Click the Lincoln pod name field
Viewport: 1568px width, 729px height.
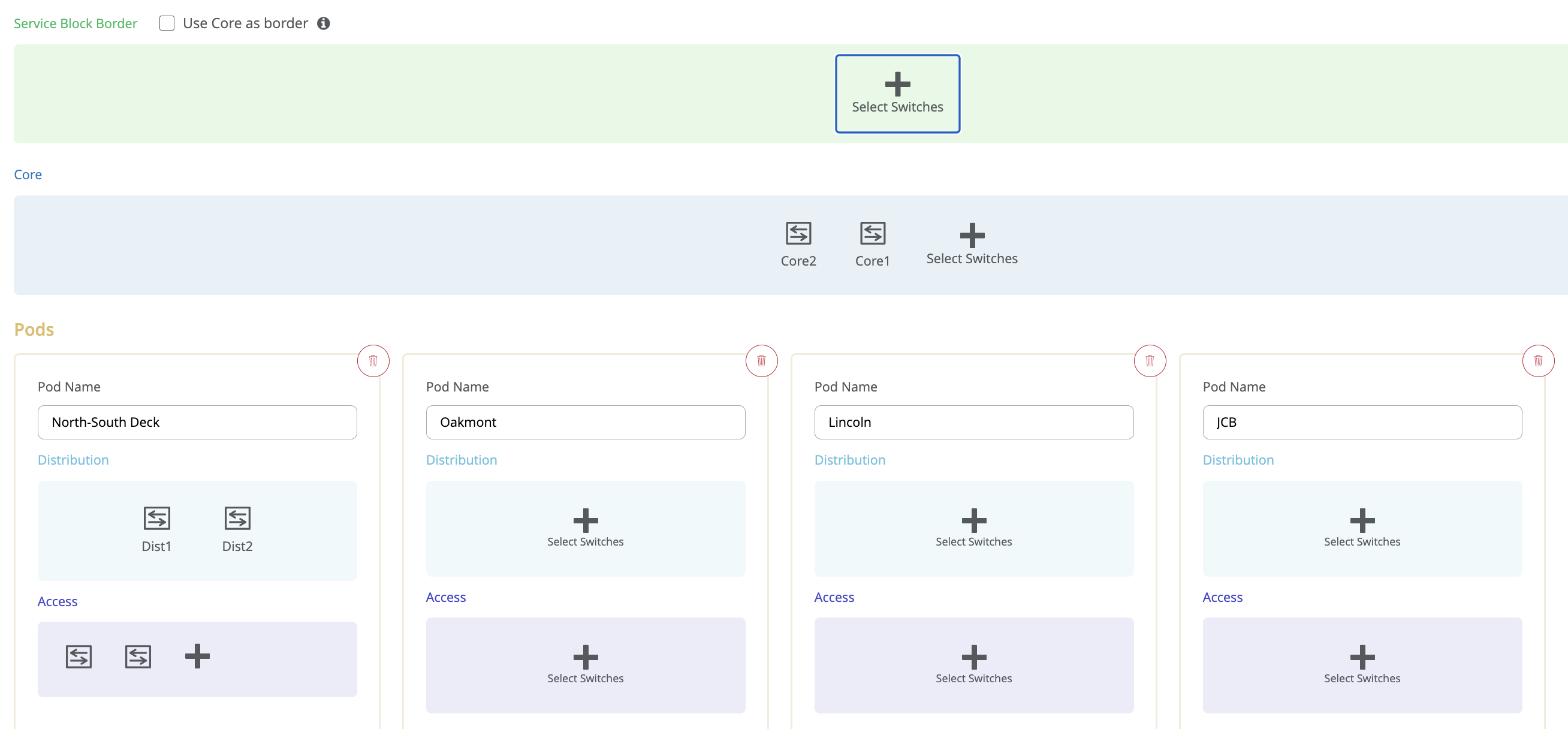pos(973,422)
